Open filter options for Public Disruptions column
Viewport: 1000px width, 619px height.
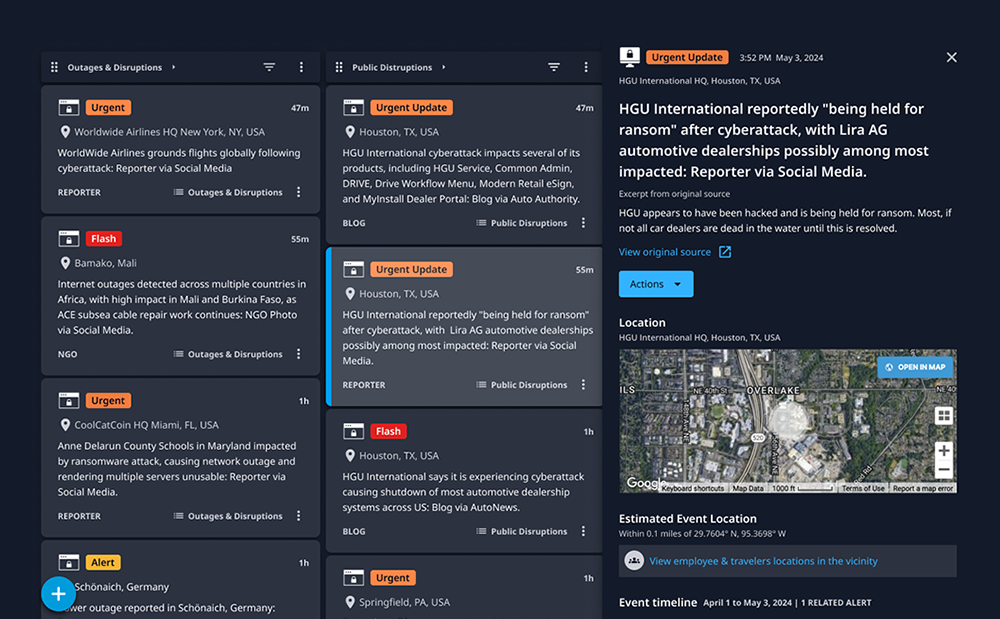click(554, 67)
